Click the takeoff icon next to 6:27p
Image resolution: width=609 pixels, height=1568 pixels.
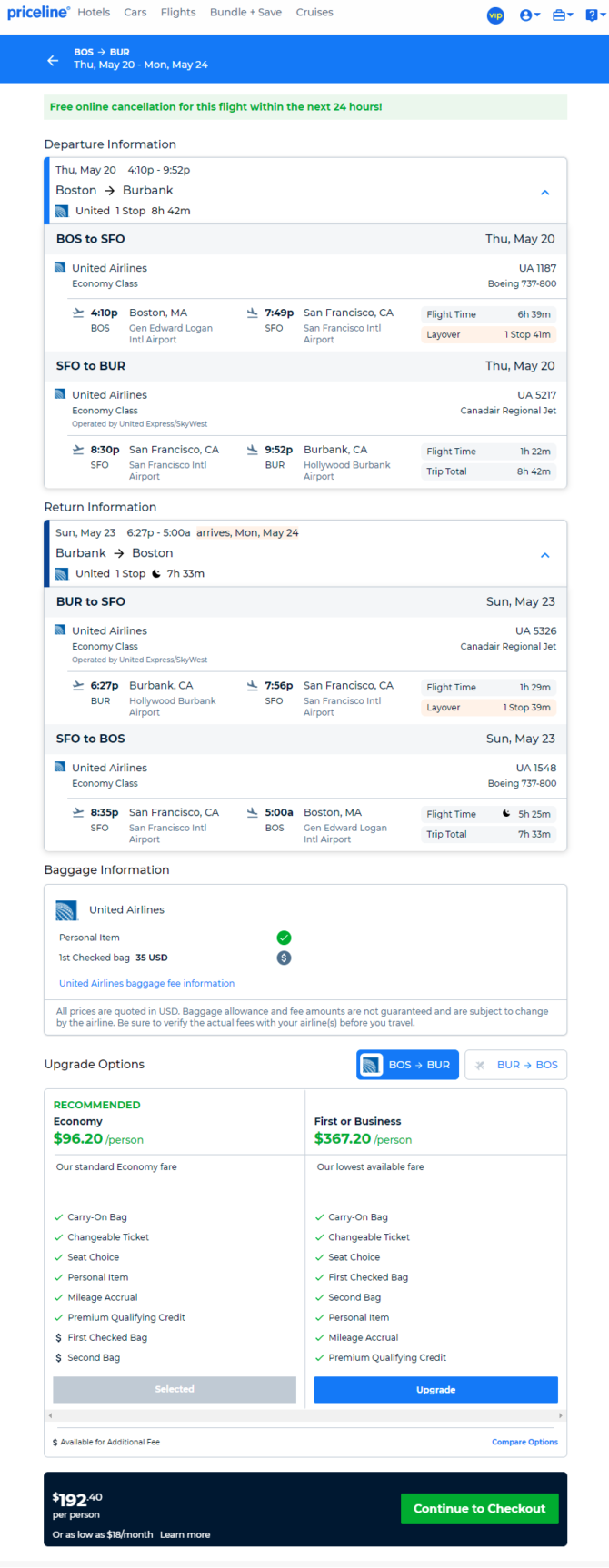pyautogui.click(x=78, y=686)
